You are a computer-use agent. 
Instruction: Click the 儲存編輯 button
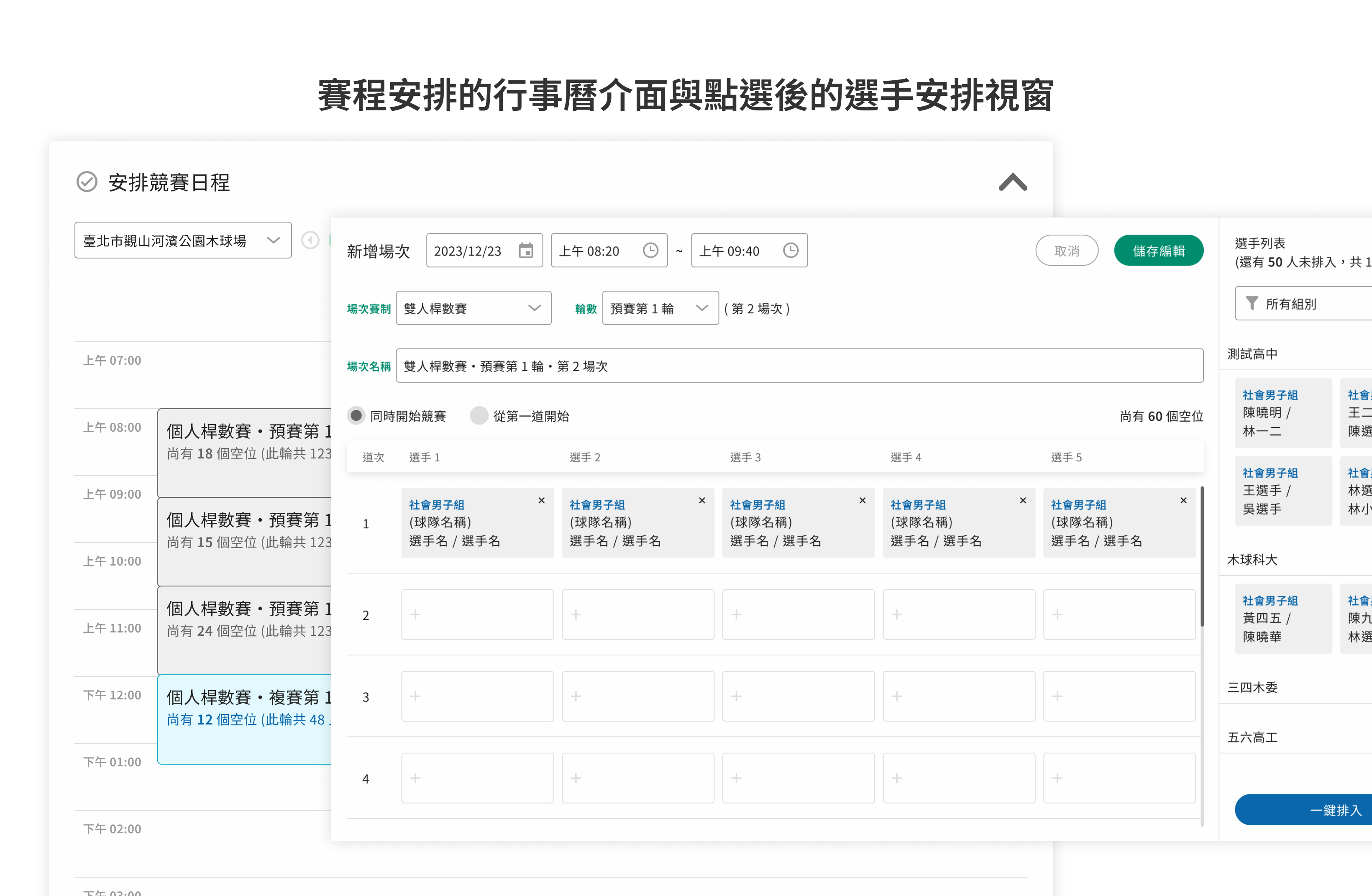point(1159,250)
